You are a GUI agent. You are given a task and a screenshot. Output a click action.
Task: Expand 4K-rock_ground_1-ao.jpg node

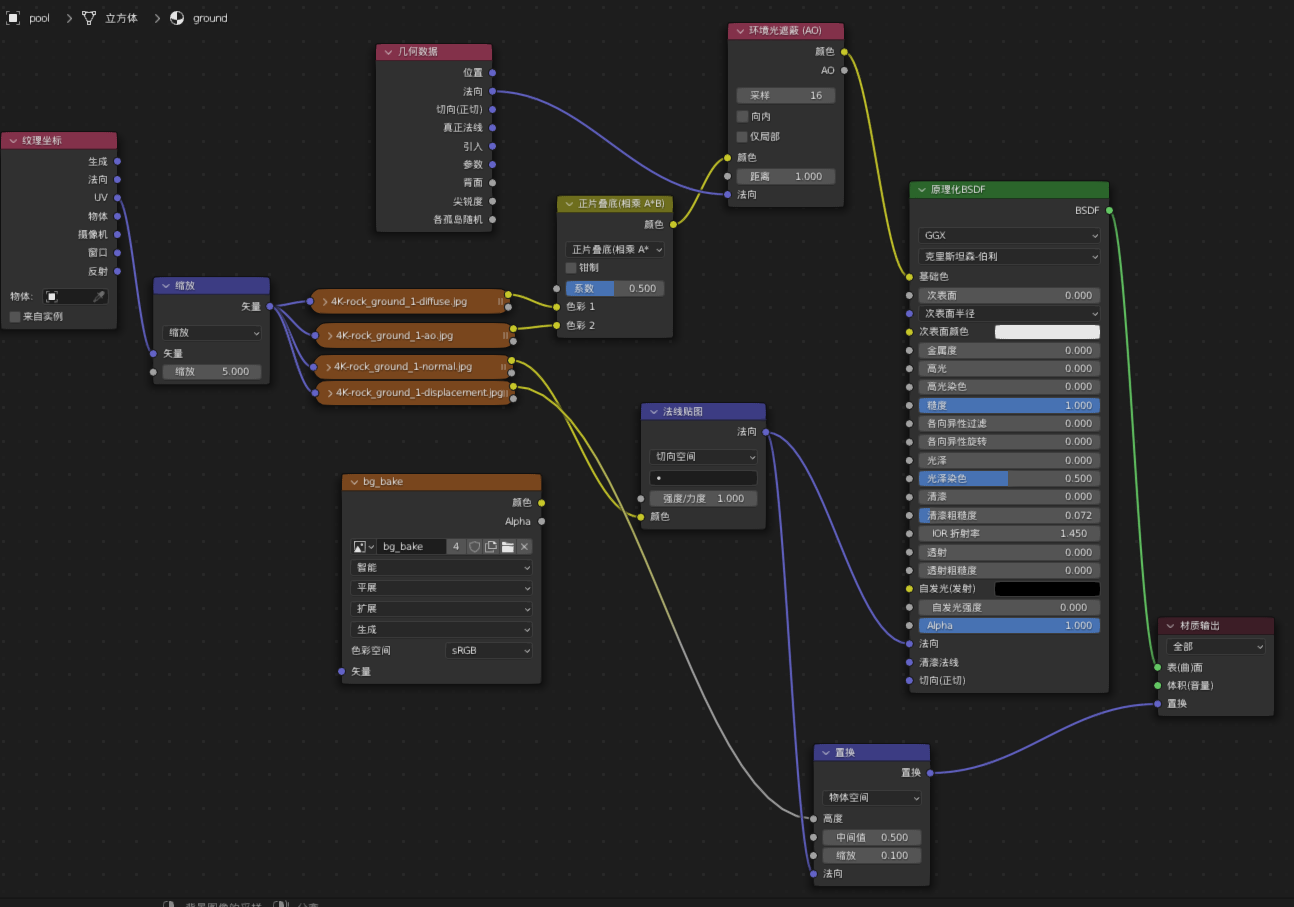tap(329, 335)
